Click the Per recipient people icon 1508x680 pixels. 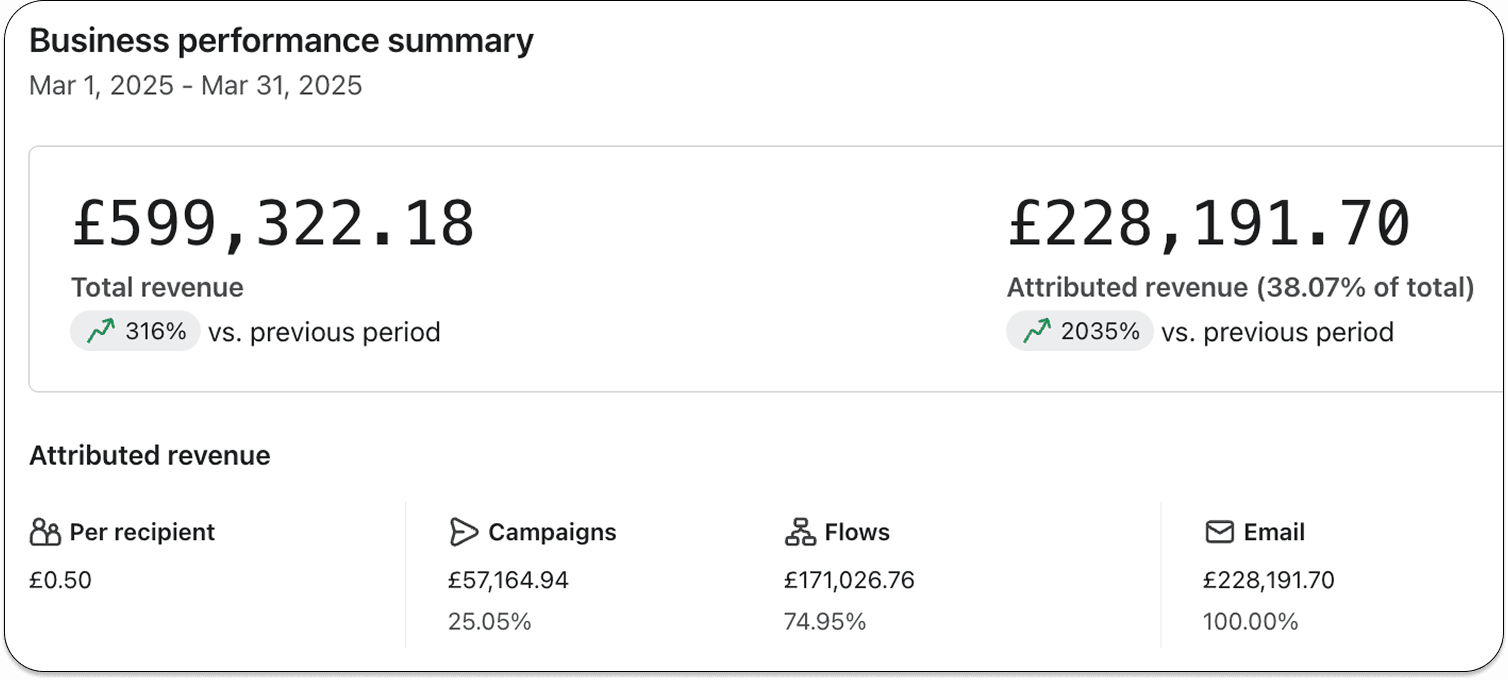coord(46,532)
